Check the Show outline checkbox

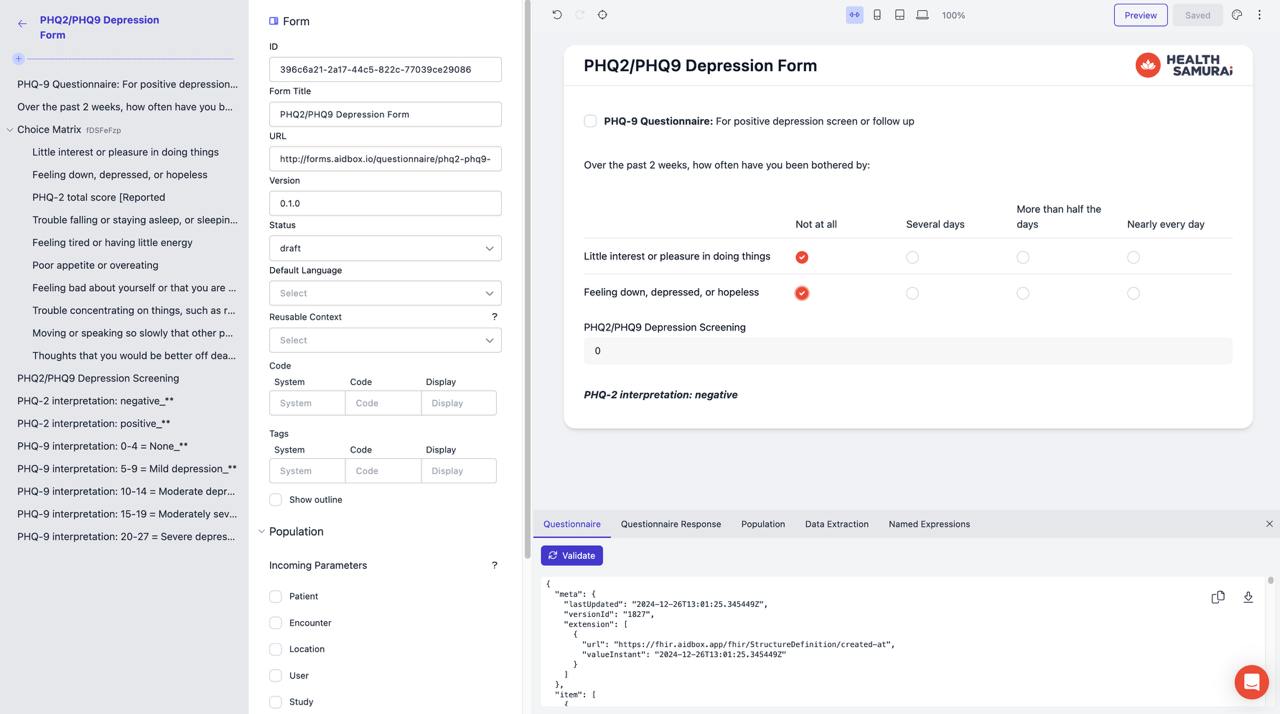pos(275,499)
